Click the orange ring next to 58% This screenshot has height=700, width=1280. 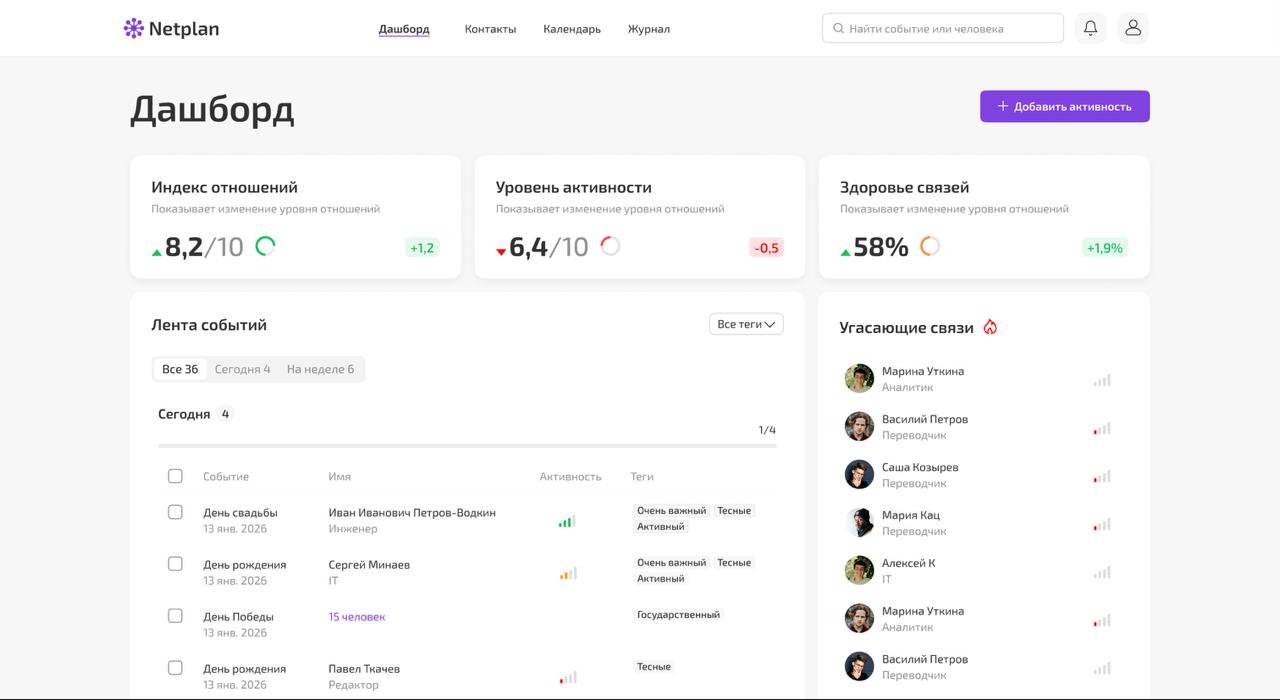[930, 246]
